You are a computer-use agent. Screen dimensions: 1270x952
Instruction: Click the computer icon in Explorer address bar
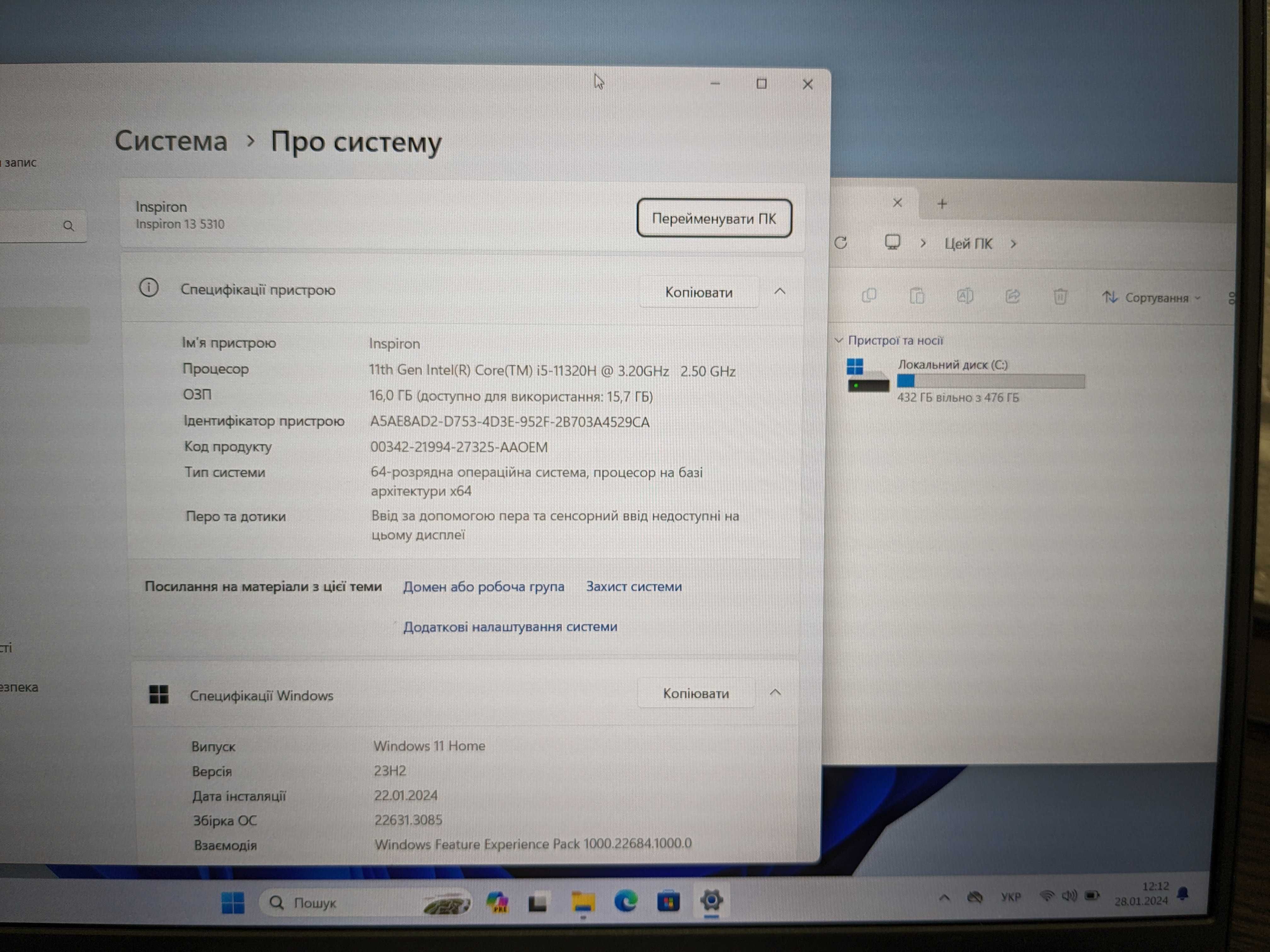[x=892, y=242]
